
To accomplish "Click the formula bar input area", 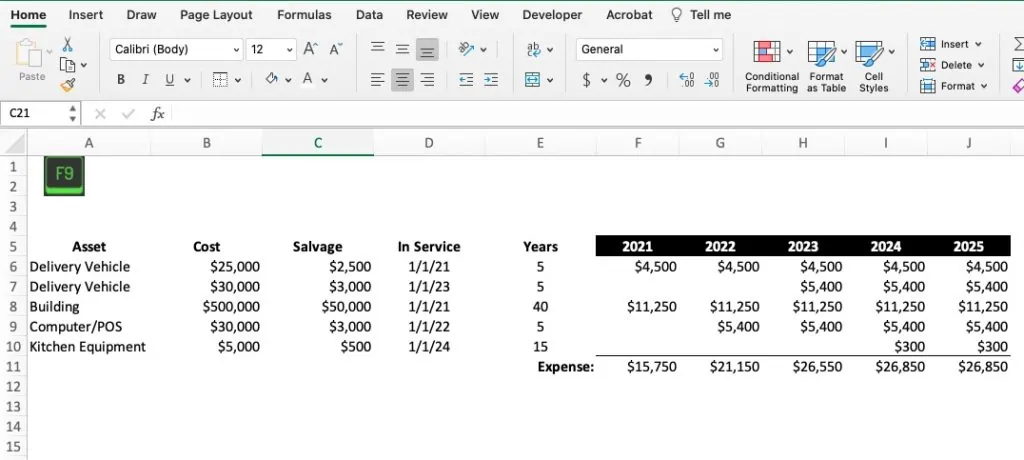I will pyautogui.click(x=597, y=114).
